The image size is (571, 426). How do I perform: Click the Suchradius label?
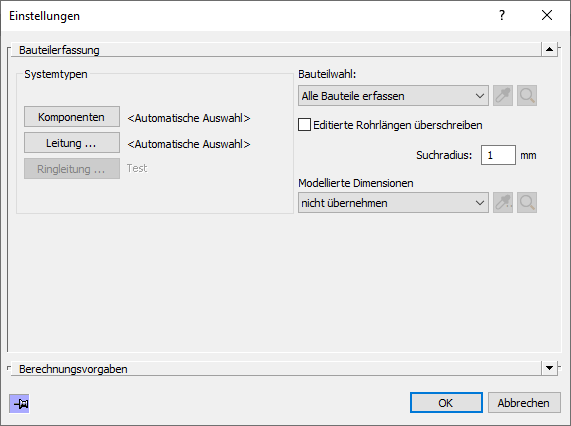pyautogui.click(x=444, y=155)
